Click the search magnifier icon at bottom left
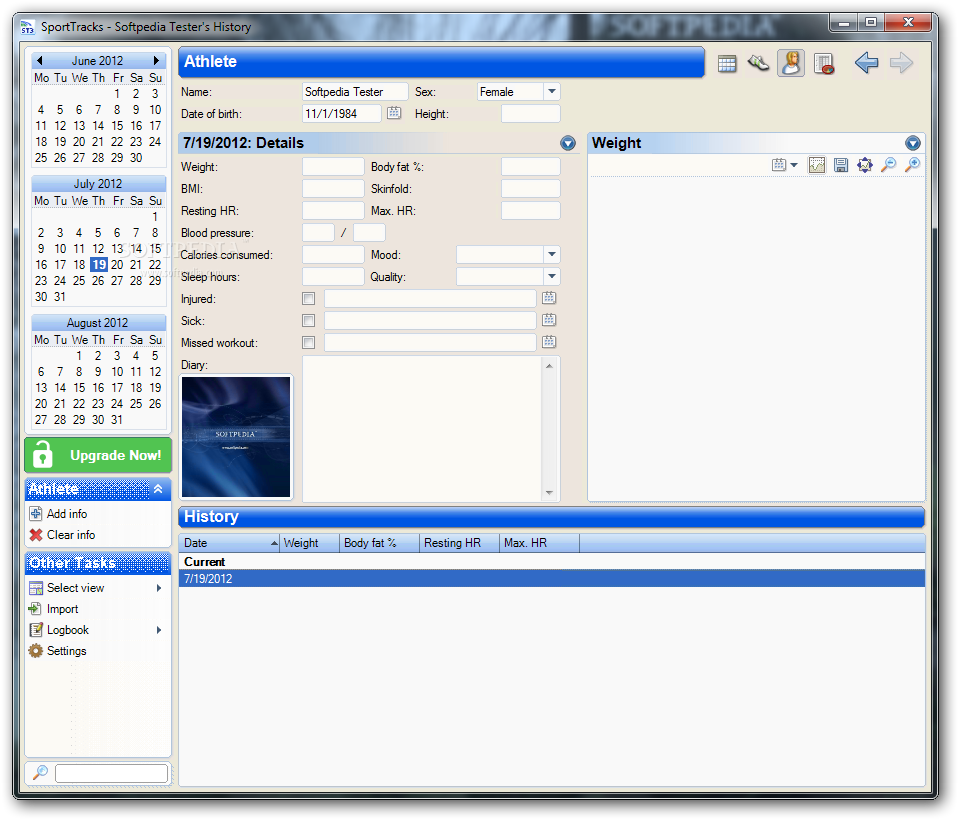The image size is (959, 820). coord(40,772)
